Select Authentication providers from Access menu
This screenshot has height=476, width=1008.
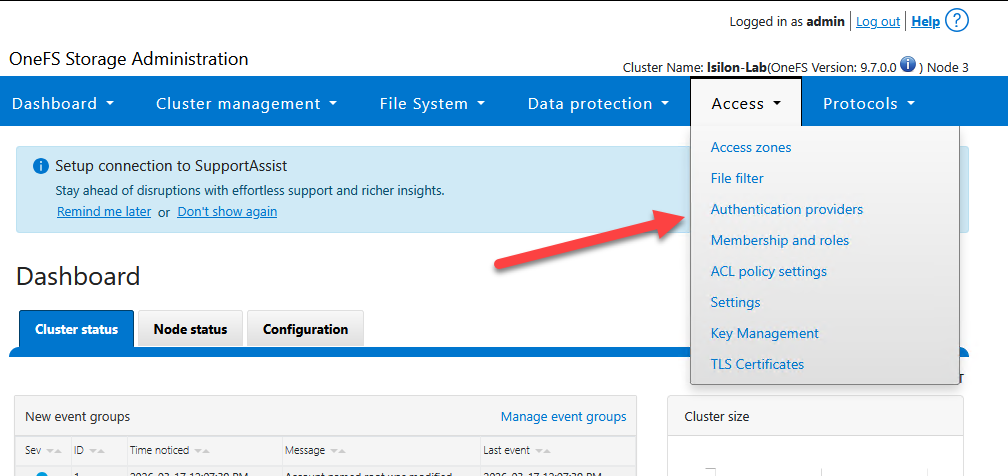pyautogui.click(x=786, y=209)
